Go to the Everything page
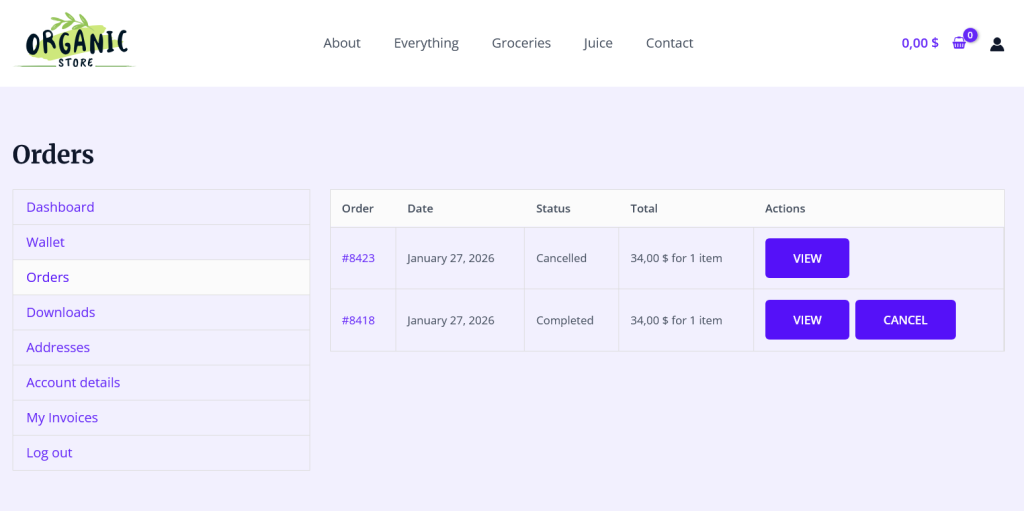Viewport: 1024px width, 511px height. pos(426,43)
